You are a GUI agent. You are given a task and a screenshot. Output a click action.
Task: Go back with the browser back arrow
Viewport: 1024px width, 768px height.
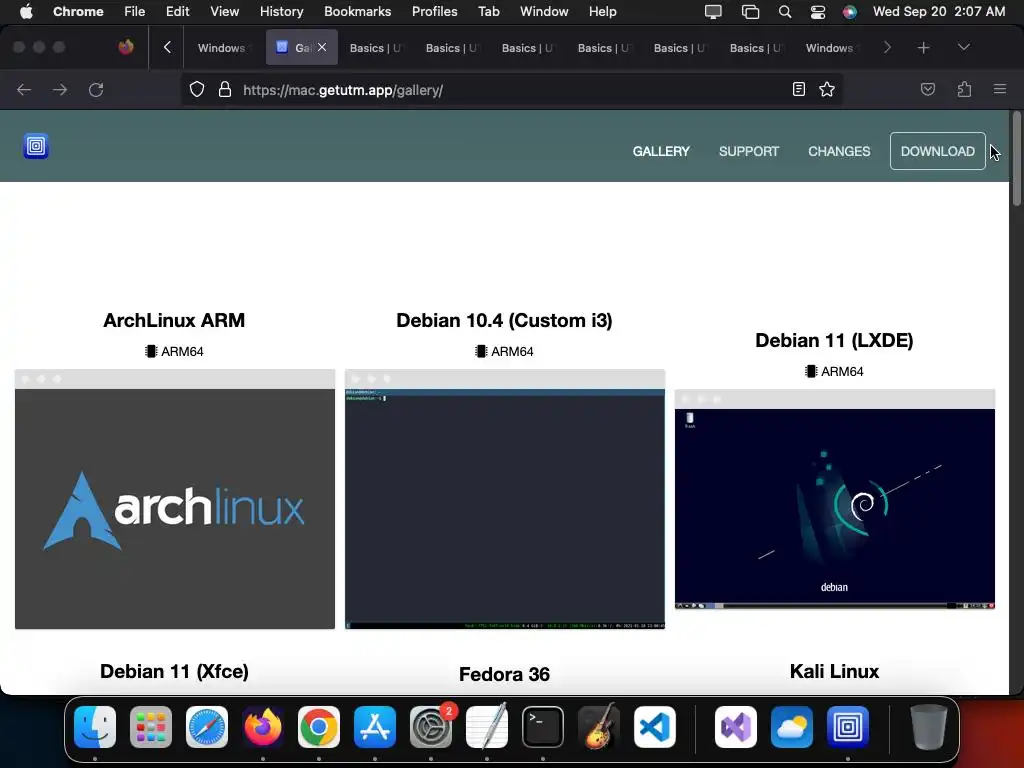tap(24, 89)
